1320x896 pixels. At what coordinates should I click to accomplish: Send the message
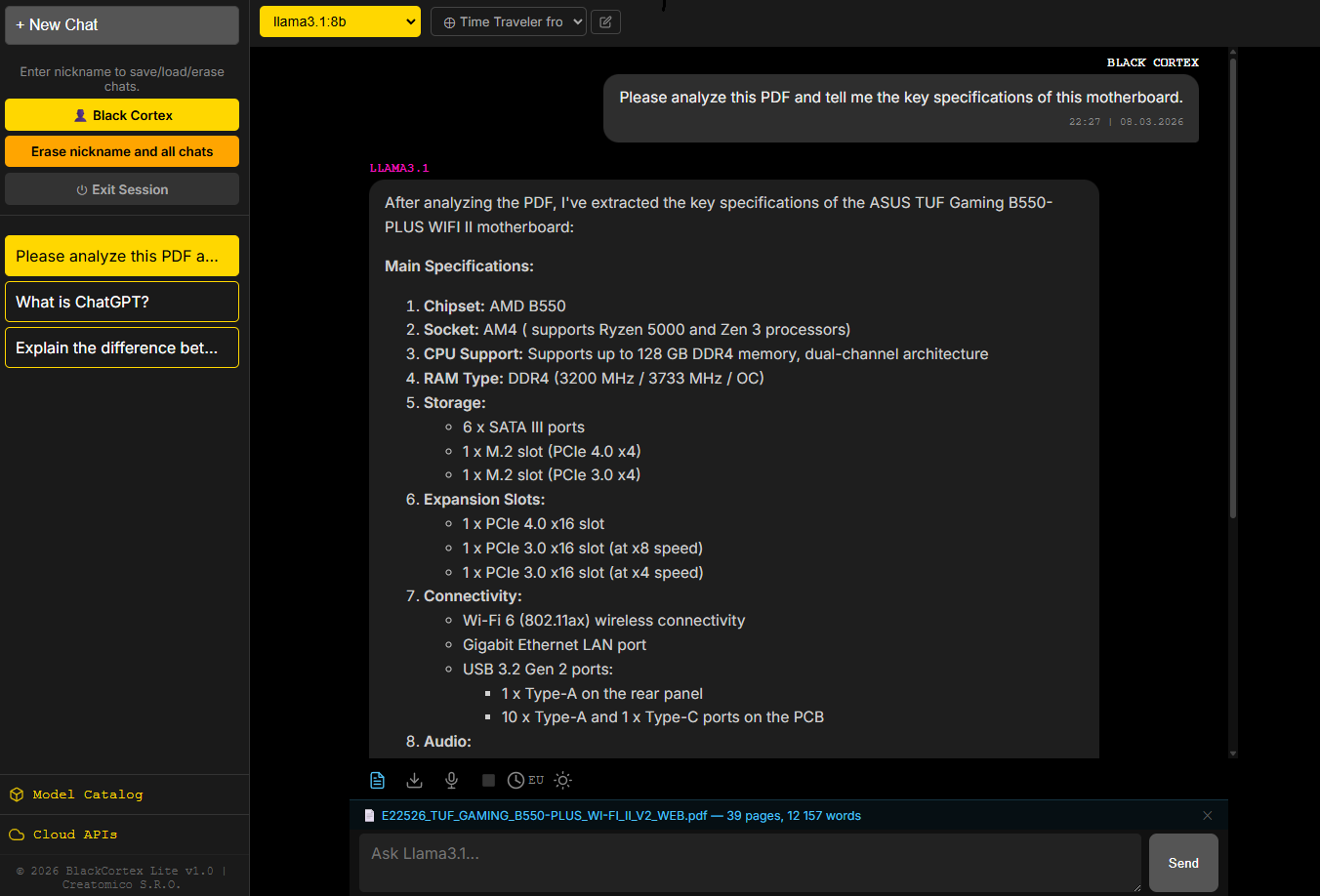(1183, 863)
